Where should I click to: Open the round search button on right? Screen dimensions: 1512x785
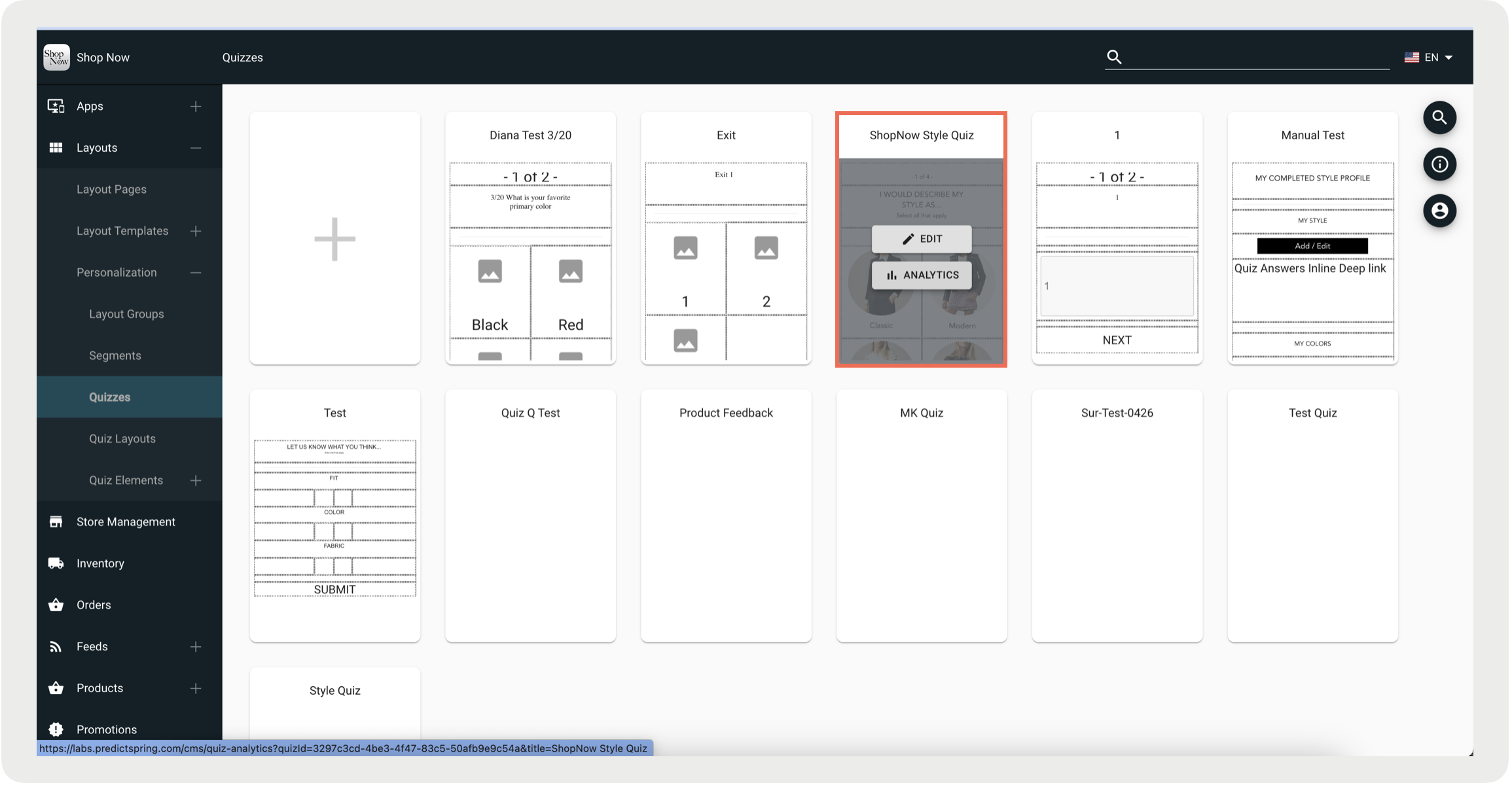pos(1439,118)
